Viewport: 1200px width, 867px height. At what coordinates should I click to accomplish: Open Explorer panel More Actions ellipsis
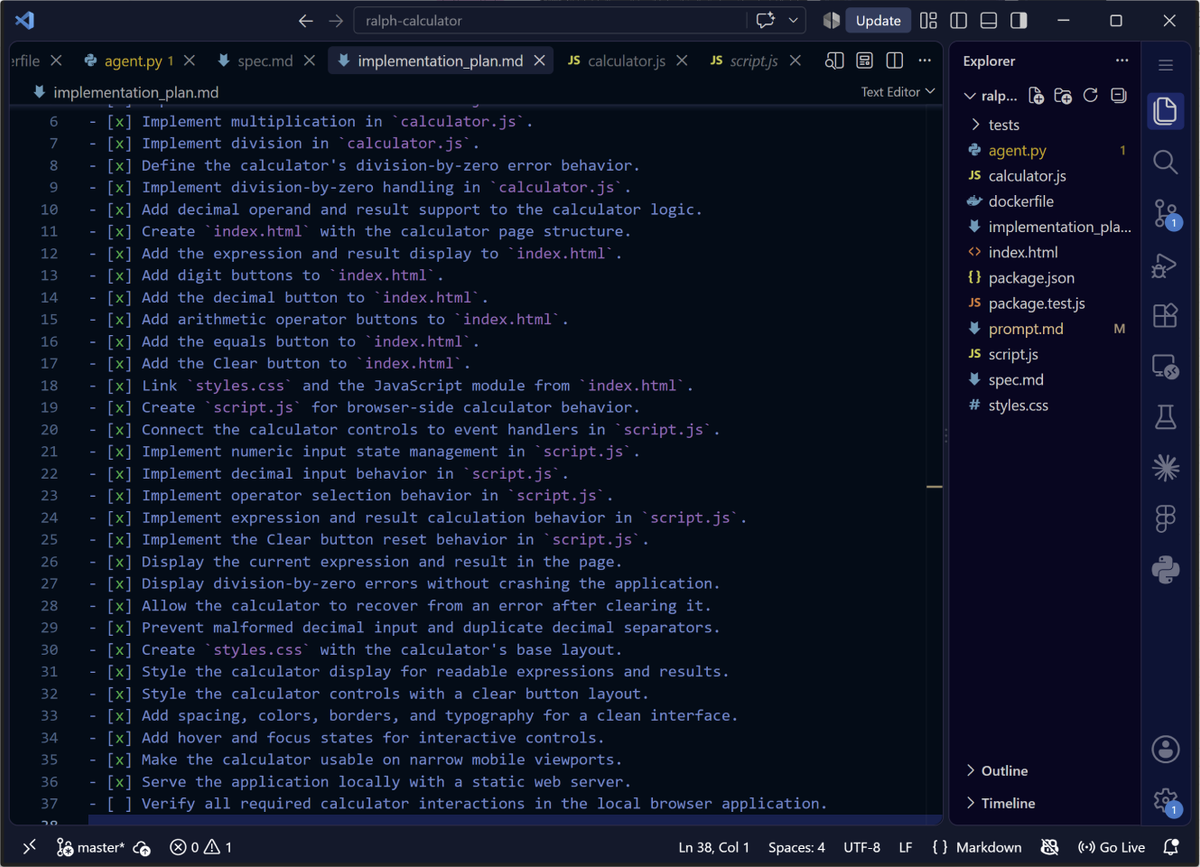coord(1122,61)
